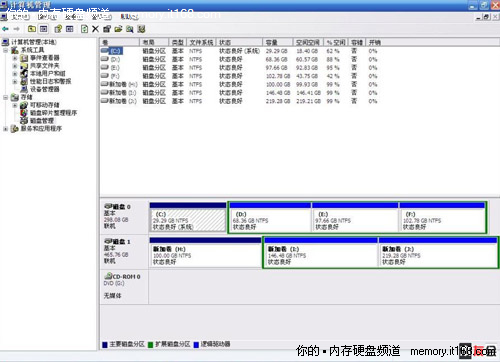
Task: Select the 新加卷 (H:) 100.00 GB partition block
Action: tap(205, 252)
